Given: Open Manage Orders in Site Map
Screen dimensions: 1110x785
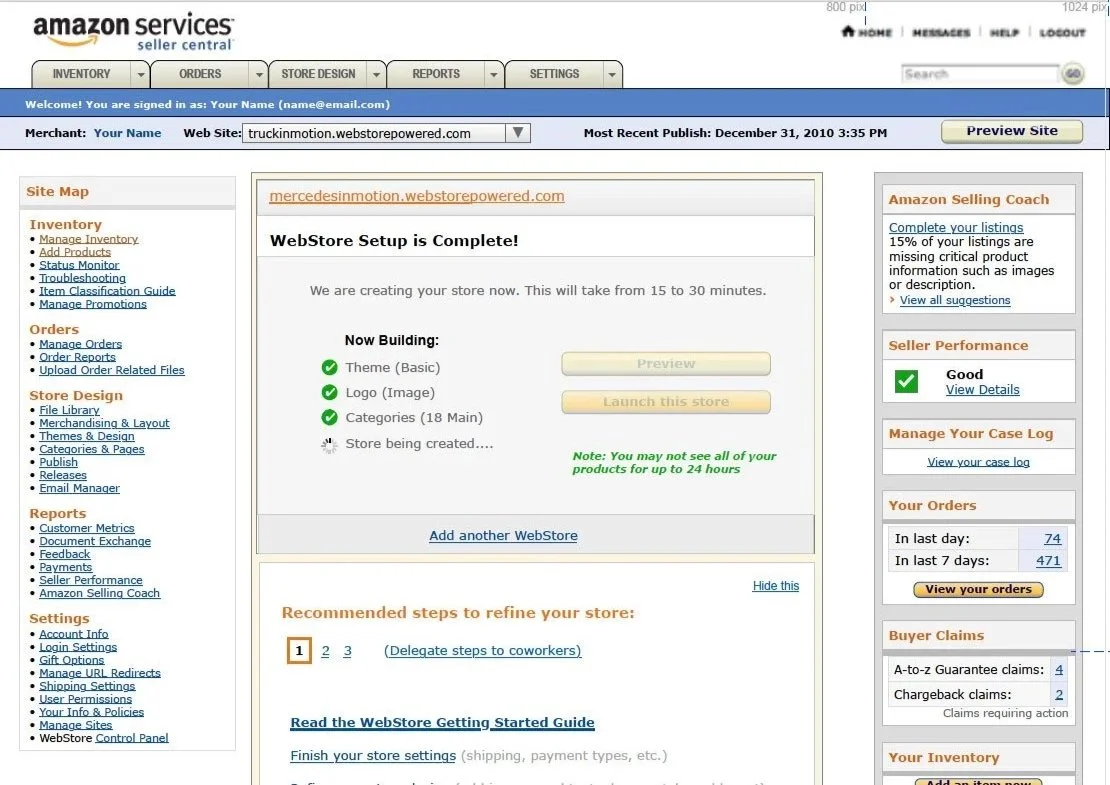Looking at the screenshot, I should (81, 344).
